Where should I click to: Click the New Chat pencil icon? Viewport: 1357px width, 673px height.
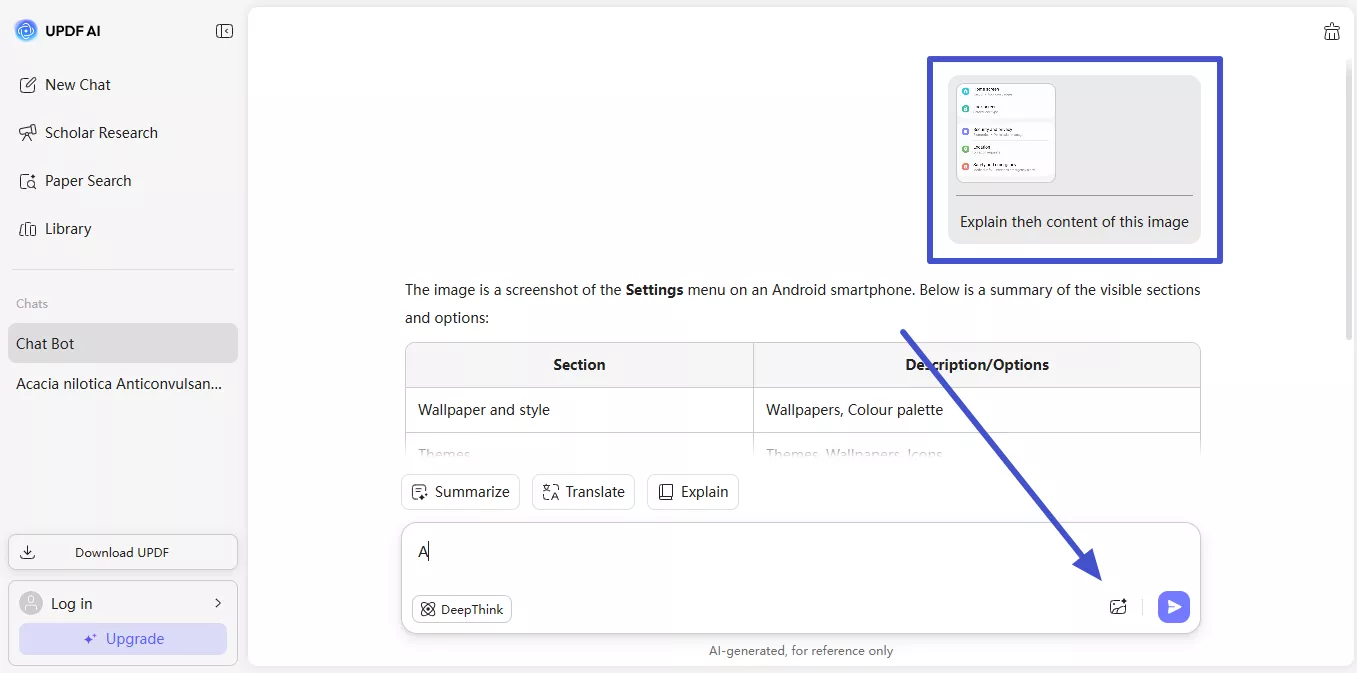[x=28, y=85]
